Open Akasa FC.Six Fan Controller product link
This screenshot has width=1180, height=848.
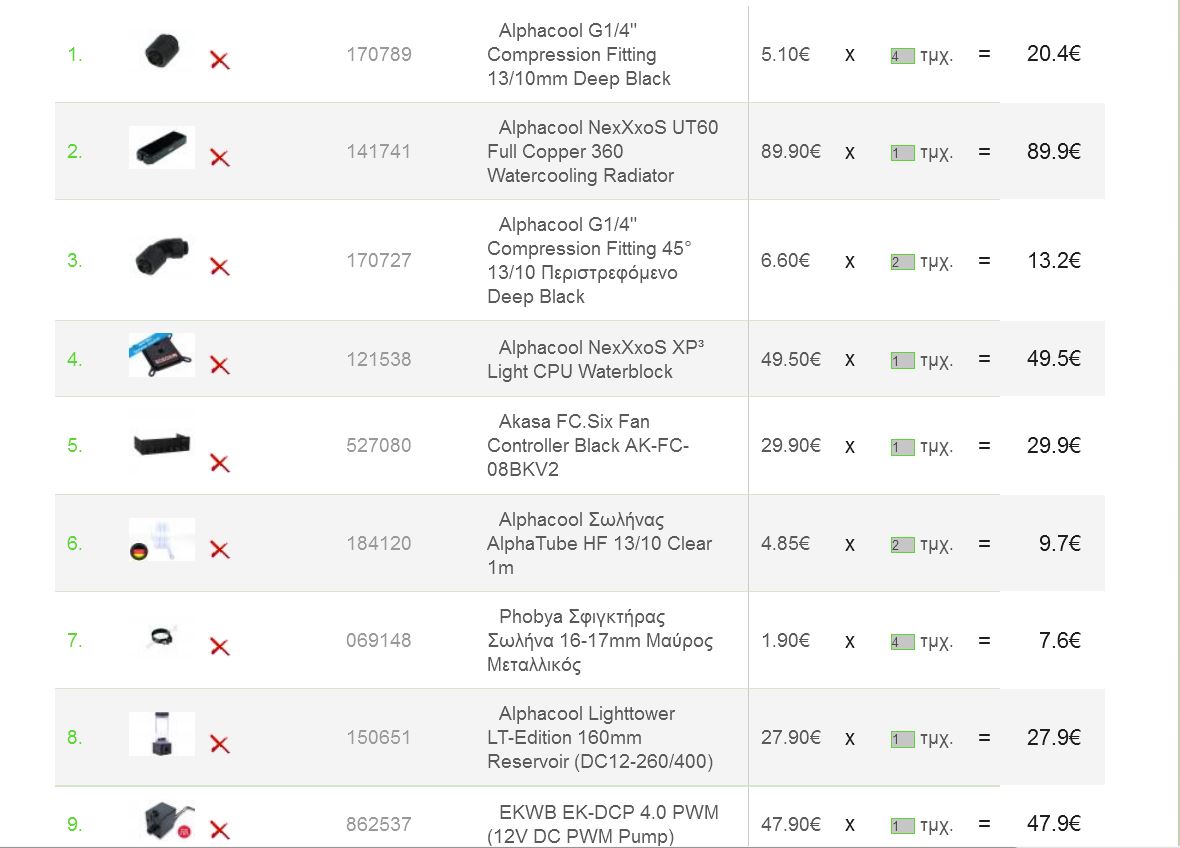coord(588,445)
